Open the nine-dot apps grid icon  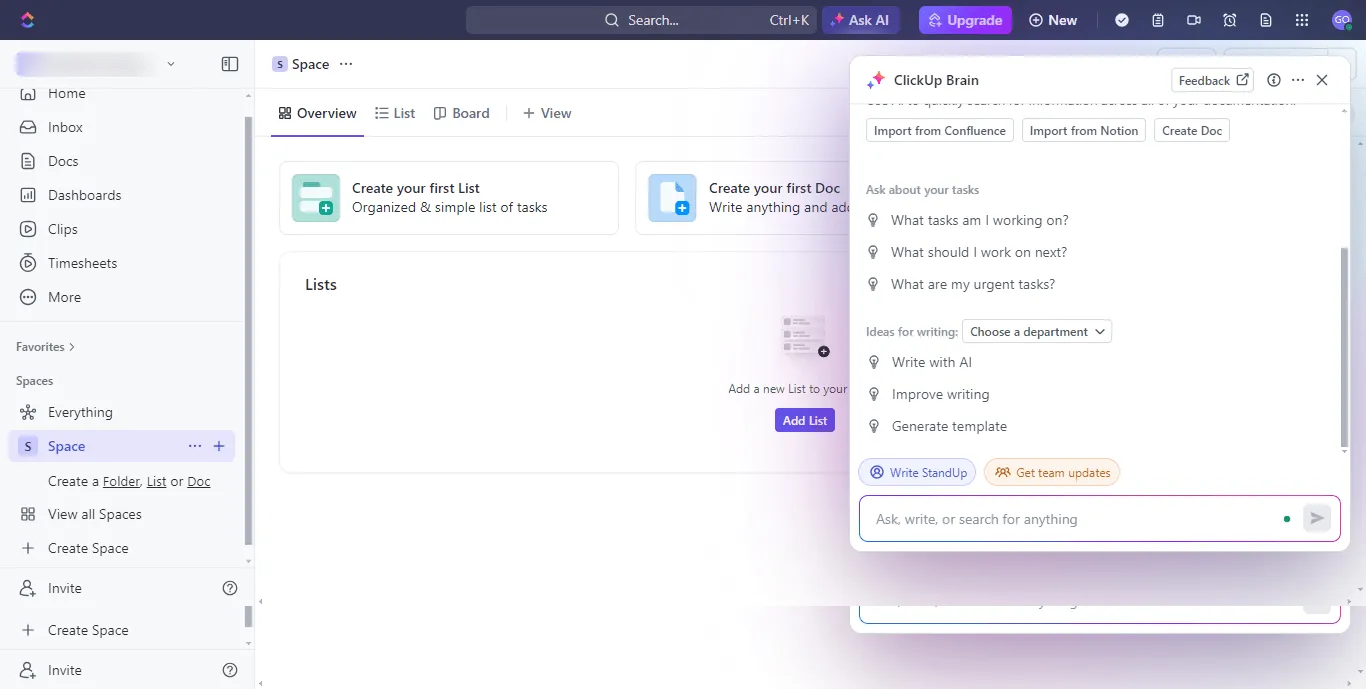(1302, 20)
